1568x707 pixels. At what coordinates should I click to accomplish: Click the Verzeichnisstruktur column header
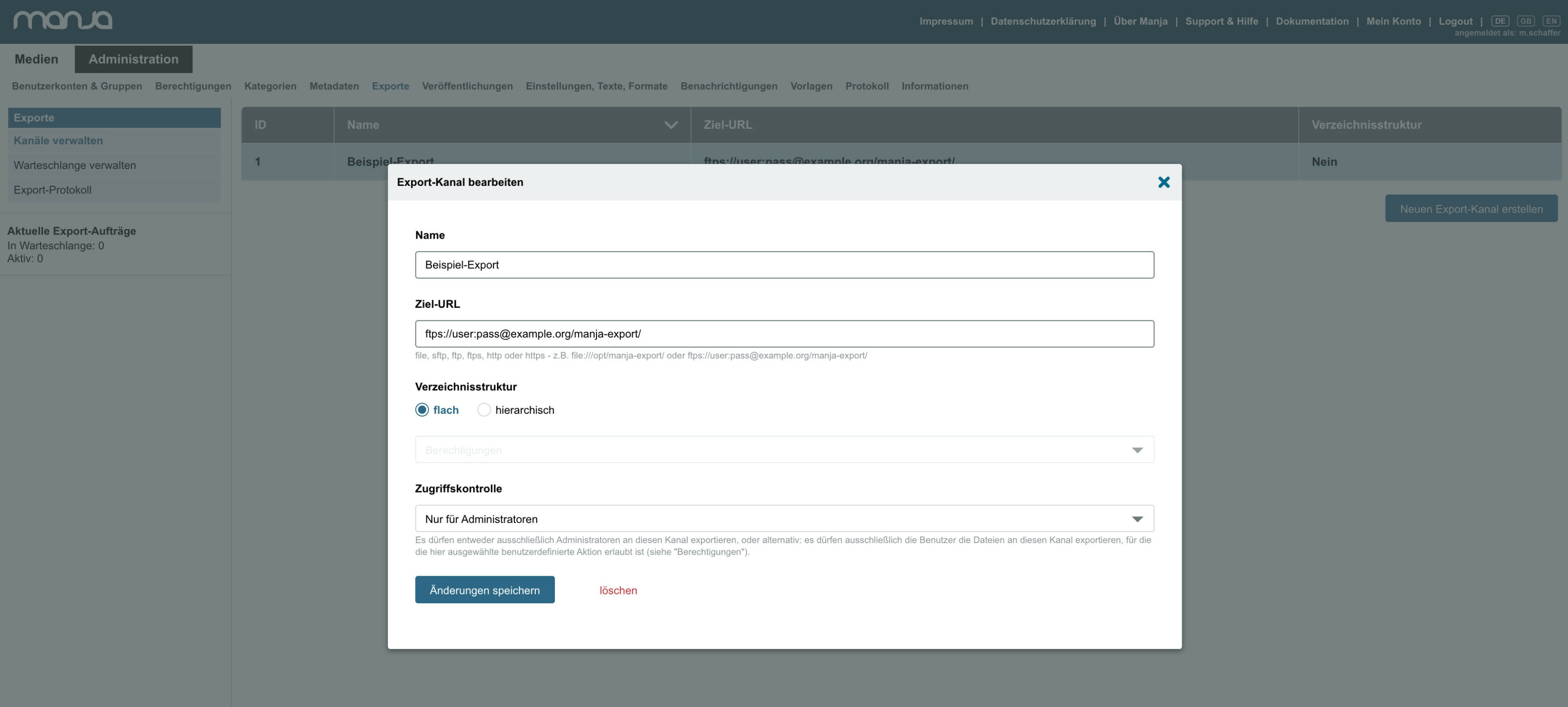pos(1429,125)
